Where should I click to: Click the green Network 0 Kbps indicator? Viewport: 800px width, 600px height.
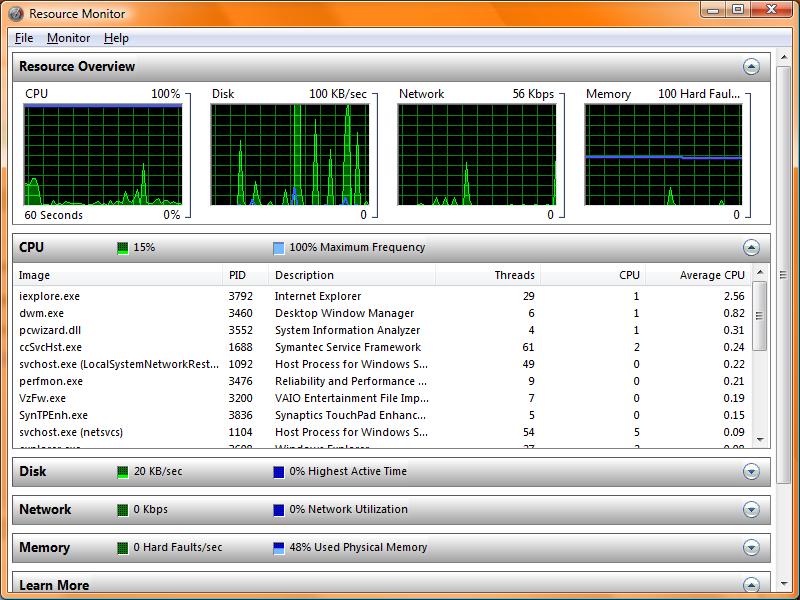point(122,510)
